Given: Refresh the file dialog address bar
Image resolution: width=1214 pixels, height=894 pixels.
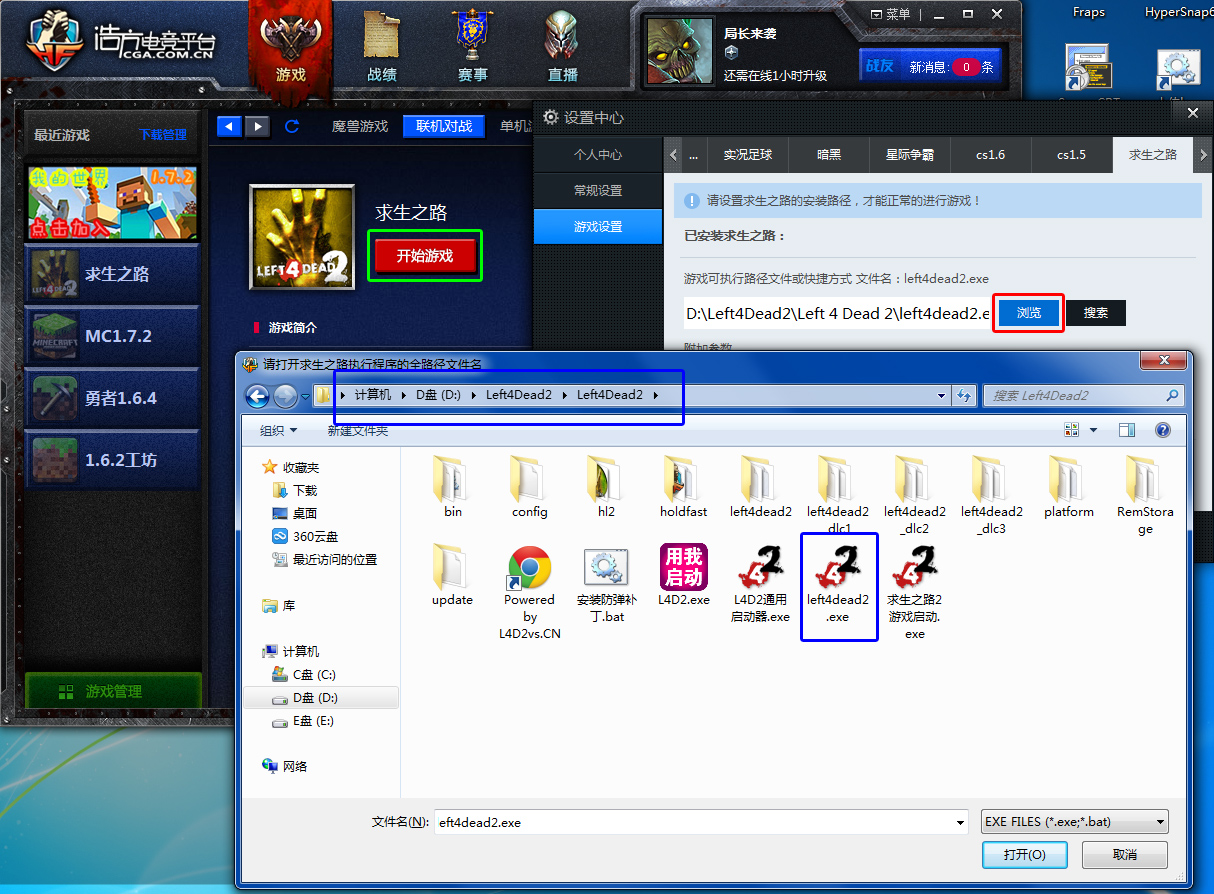Looking at the screenshot, I should pos(964,396).
